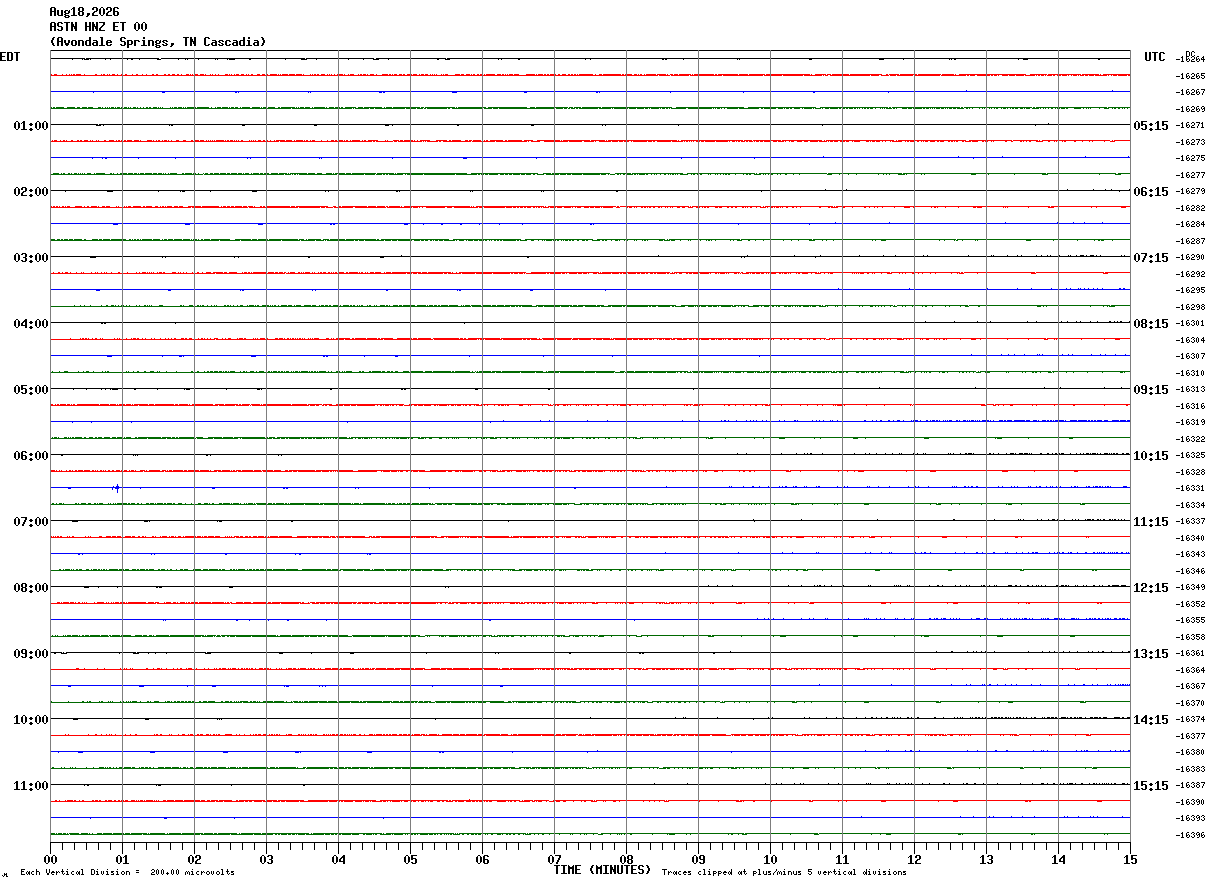
Task: Select the DC offset value -16264
Action: [1190, 59]
